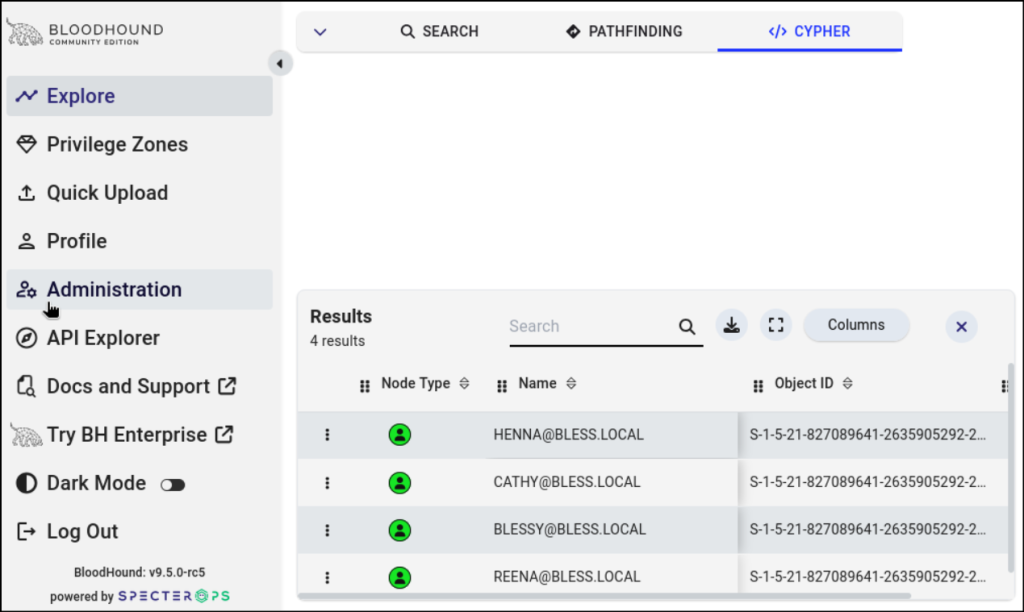
Task: Select the CYPHER tab
Action: click(x=810, y=31)
